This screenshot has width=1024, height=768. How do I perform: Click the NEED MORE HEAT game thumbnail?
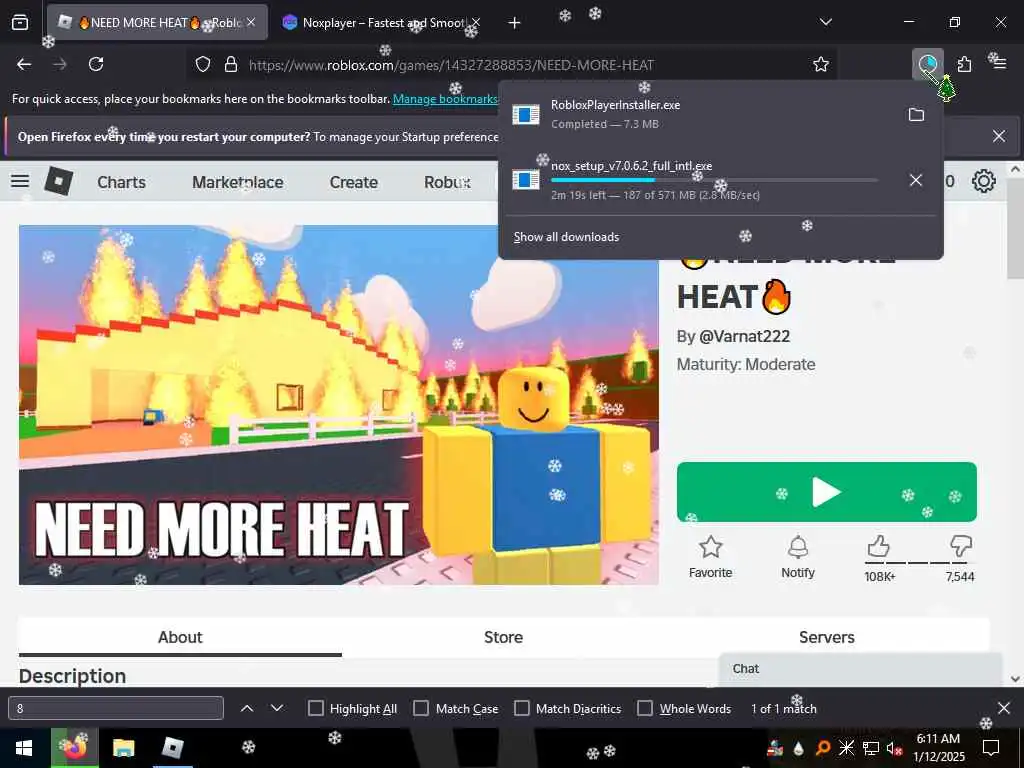pos(338,405)
